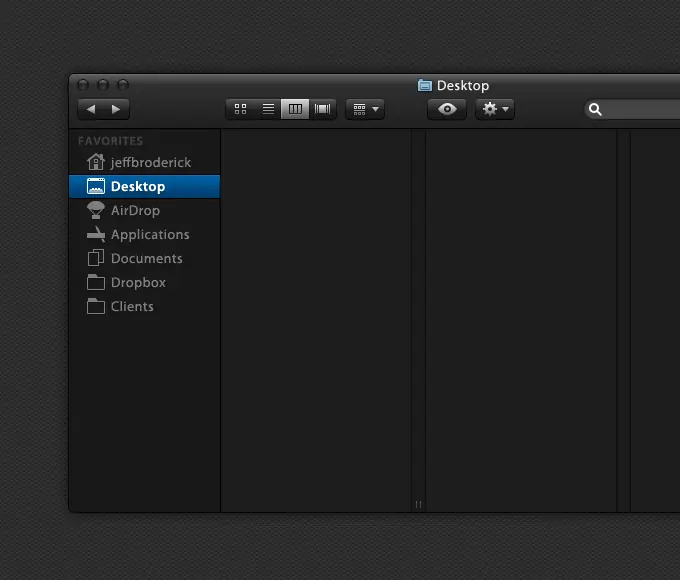This screenshot has width=680, height=580.
Task: Click the FAVORITES section header
Action: (x=111, y=141)
